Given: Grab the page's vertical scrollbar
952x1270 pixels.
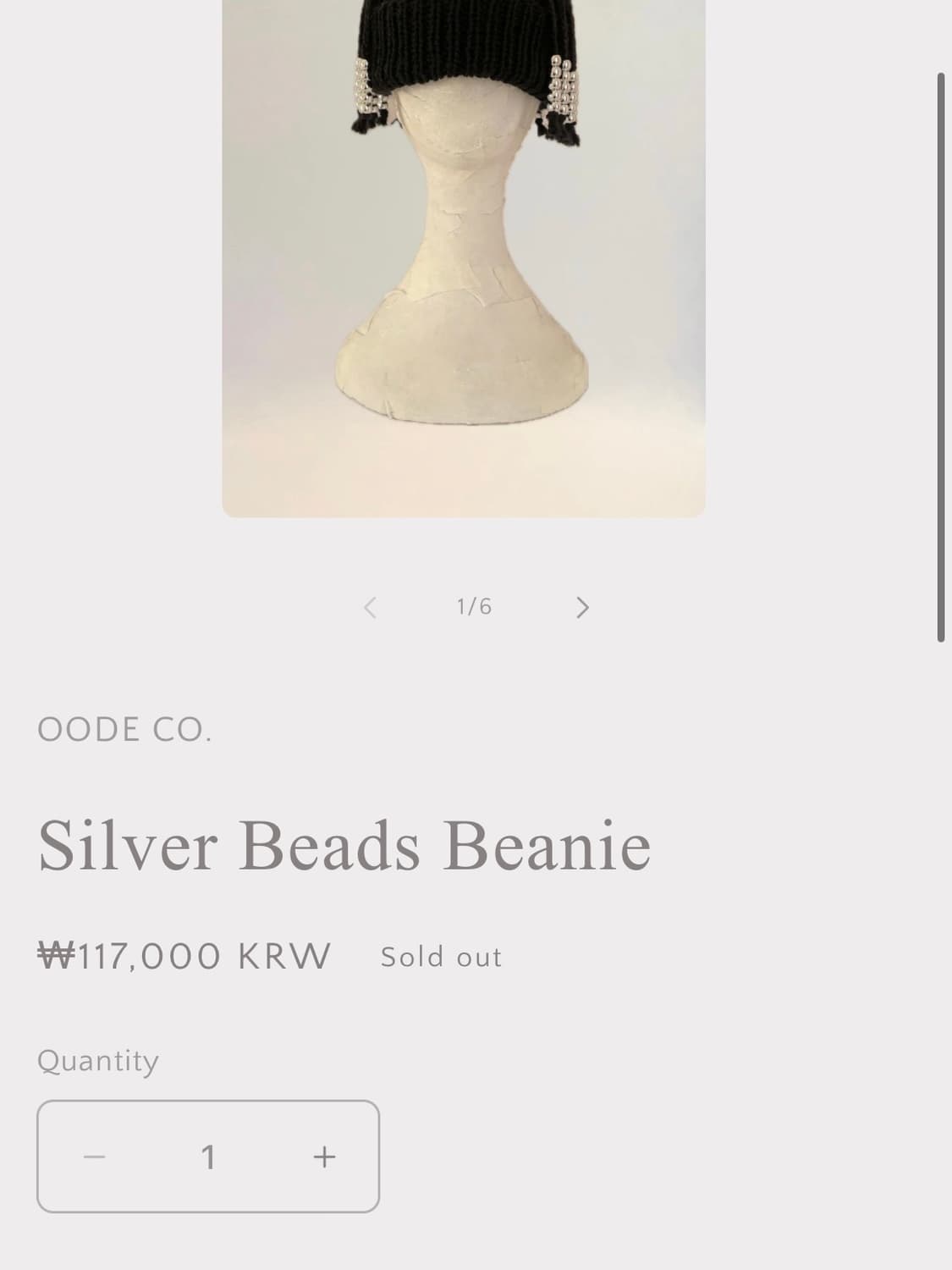Looking at the screenshot, I should click(940, 356).
